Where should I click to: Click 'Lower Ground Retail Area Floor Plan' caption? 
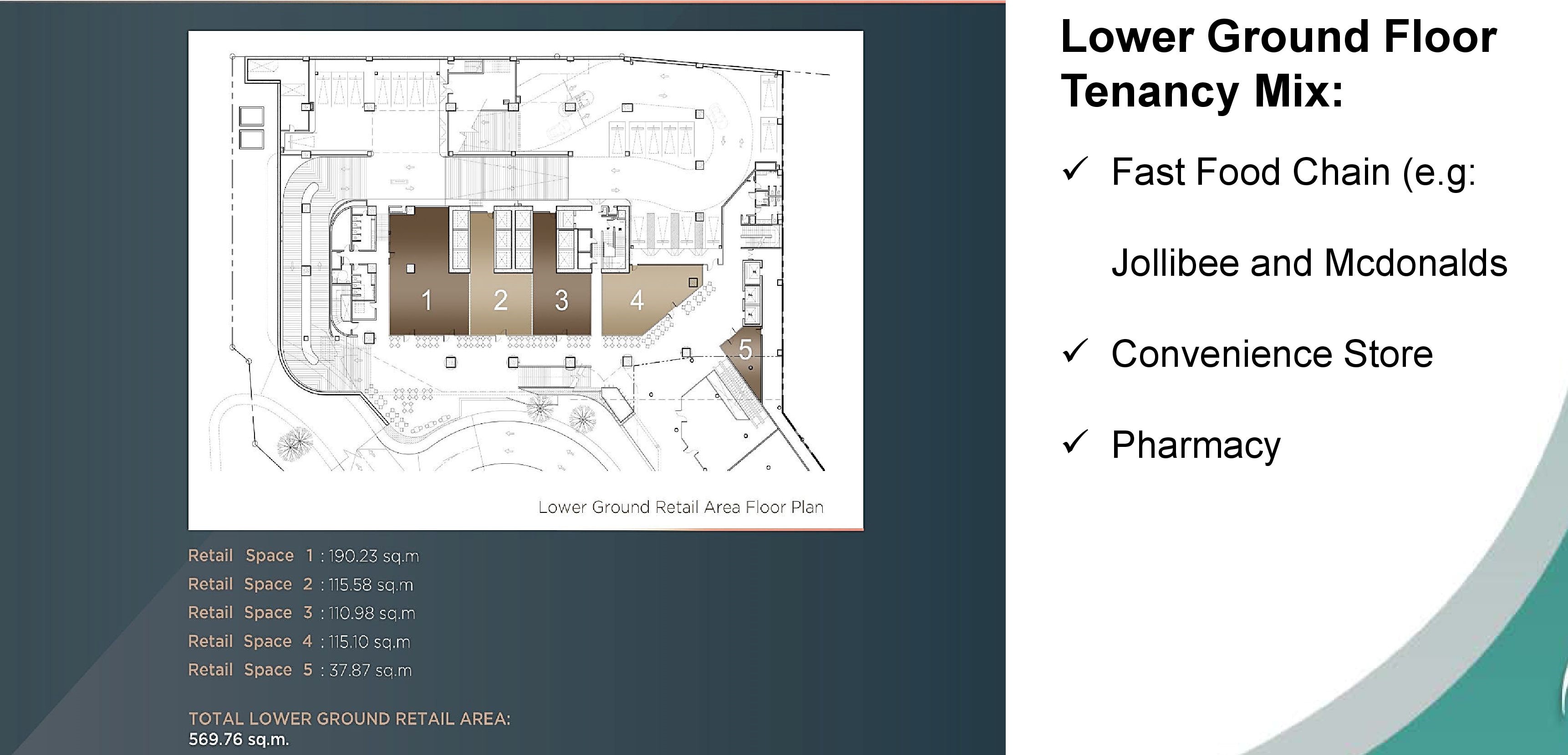coord(681,507)
